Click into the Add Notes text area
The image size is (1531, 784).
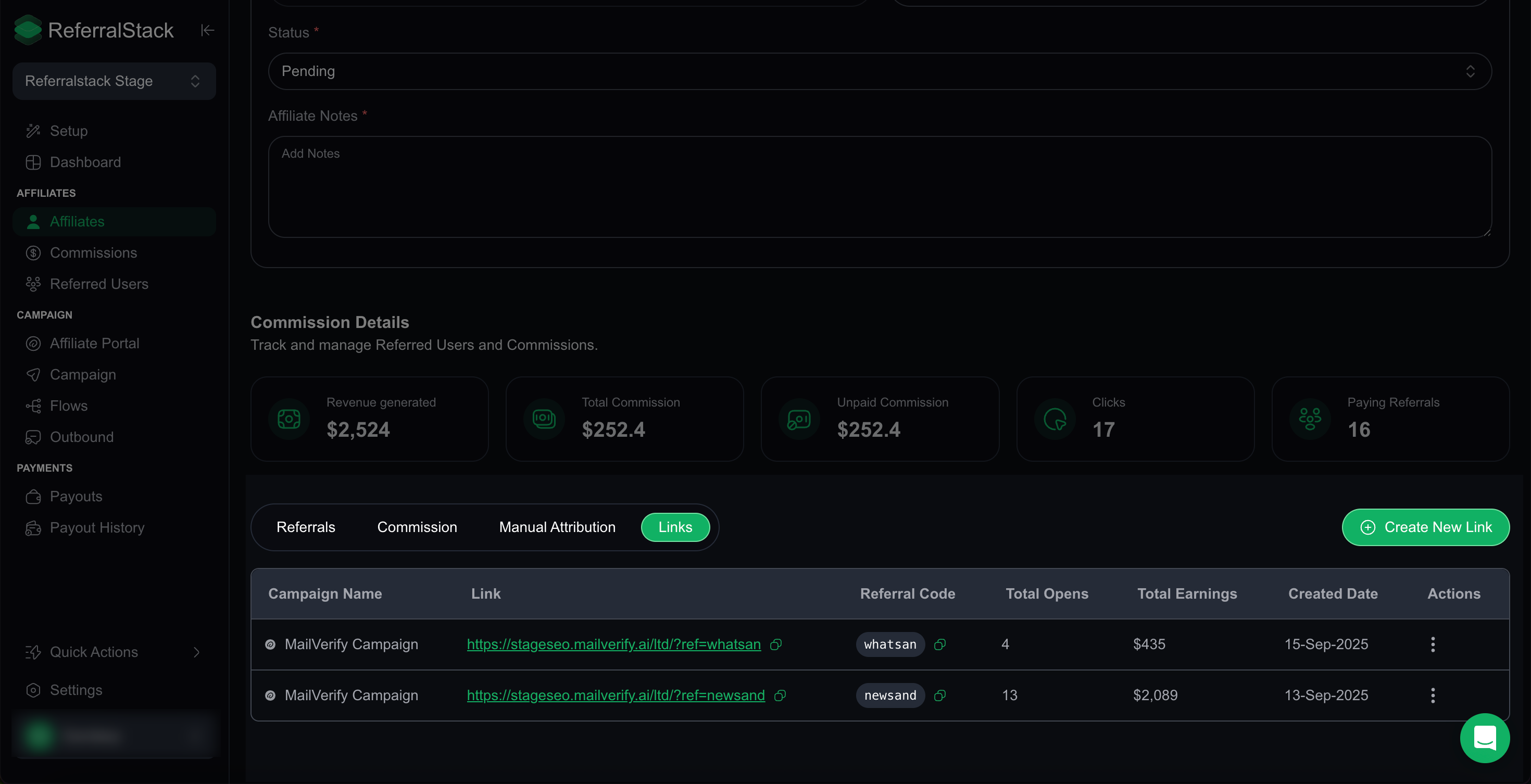pos(880,187)
